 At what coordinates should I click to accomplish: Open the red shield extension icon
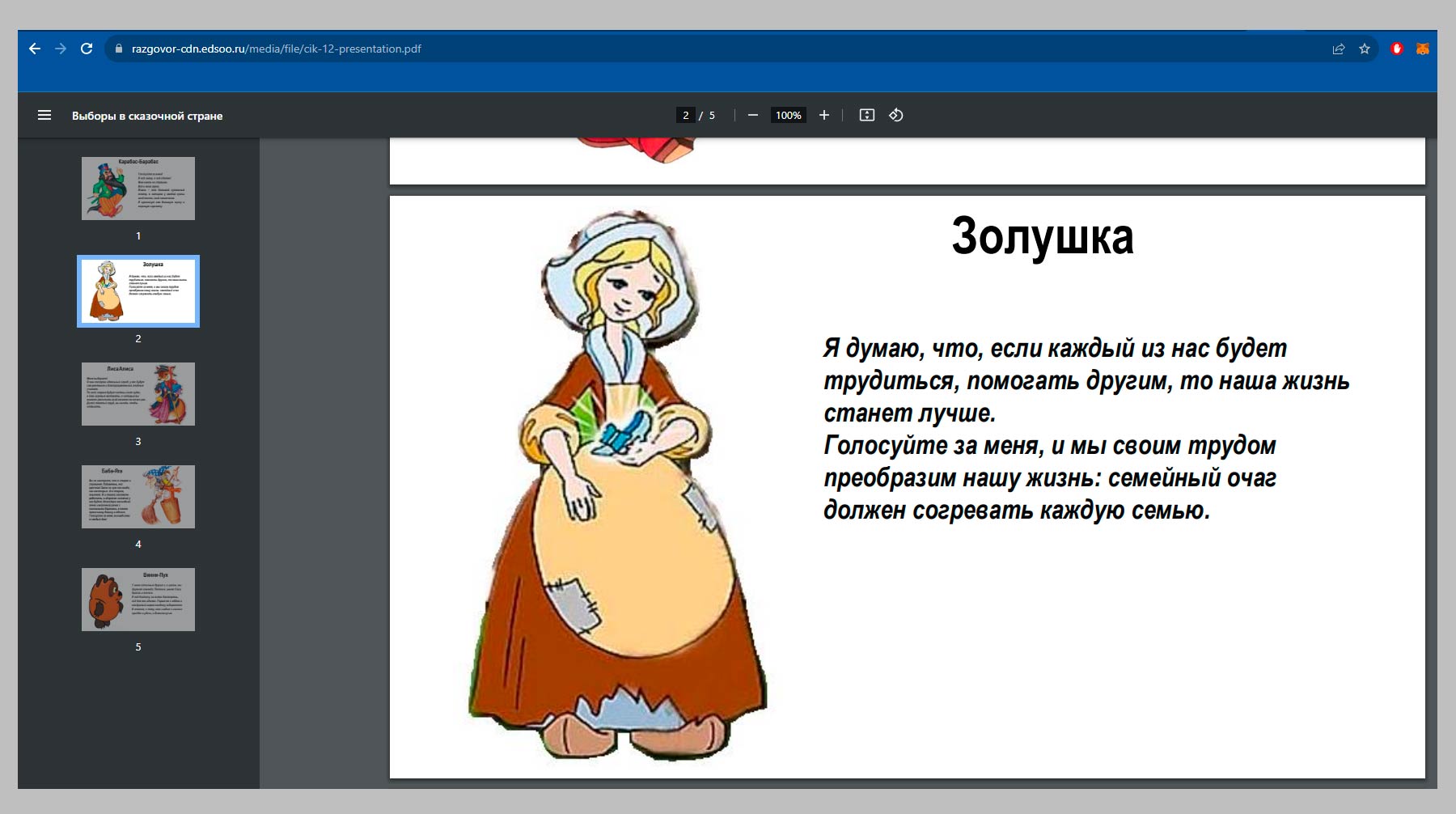[x=1397, y=49]
